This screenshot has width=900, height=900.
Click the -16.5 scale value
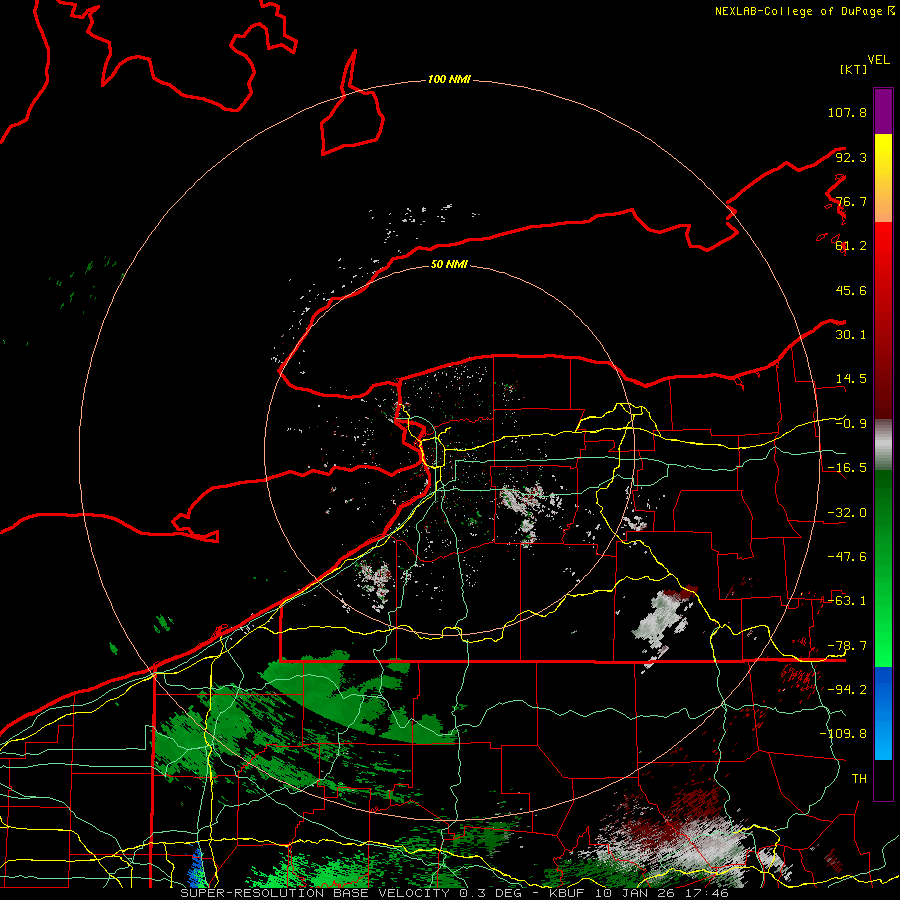pyautogui.click(x=847, y=468)
